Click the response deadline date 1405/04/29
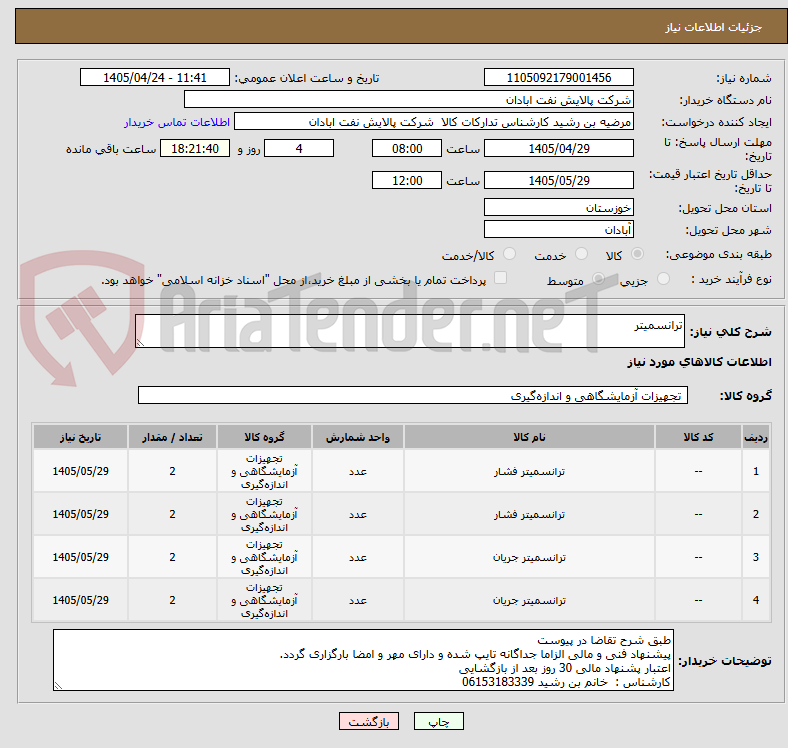This screenshot has height=748, width=788. click(x=558, y=148)
